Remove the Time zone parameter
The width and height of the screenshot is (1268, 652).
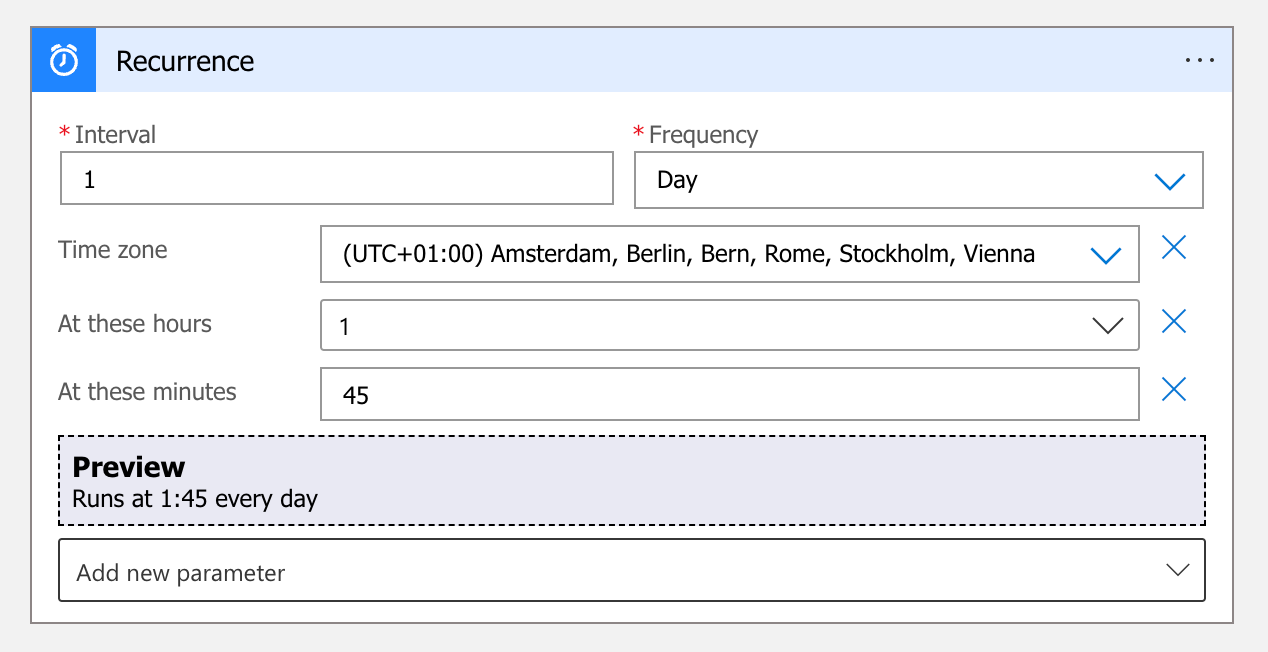click(x=1173, y=248)
